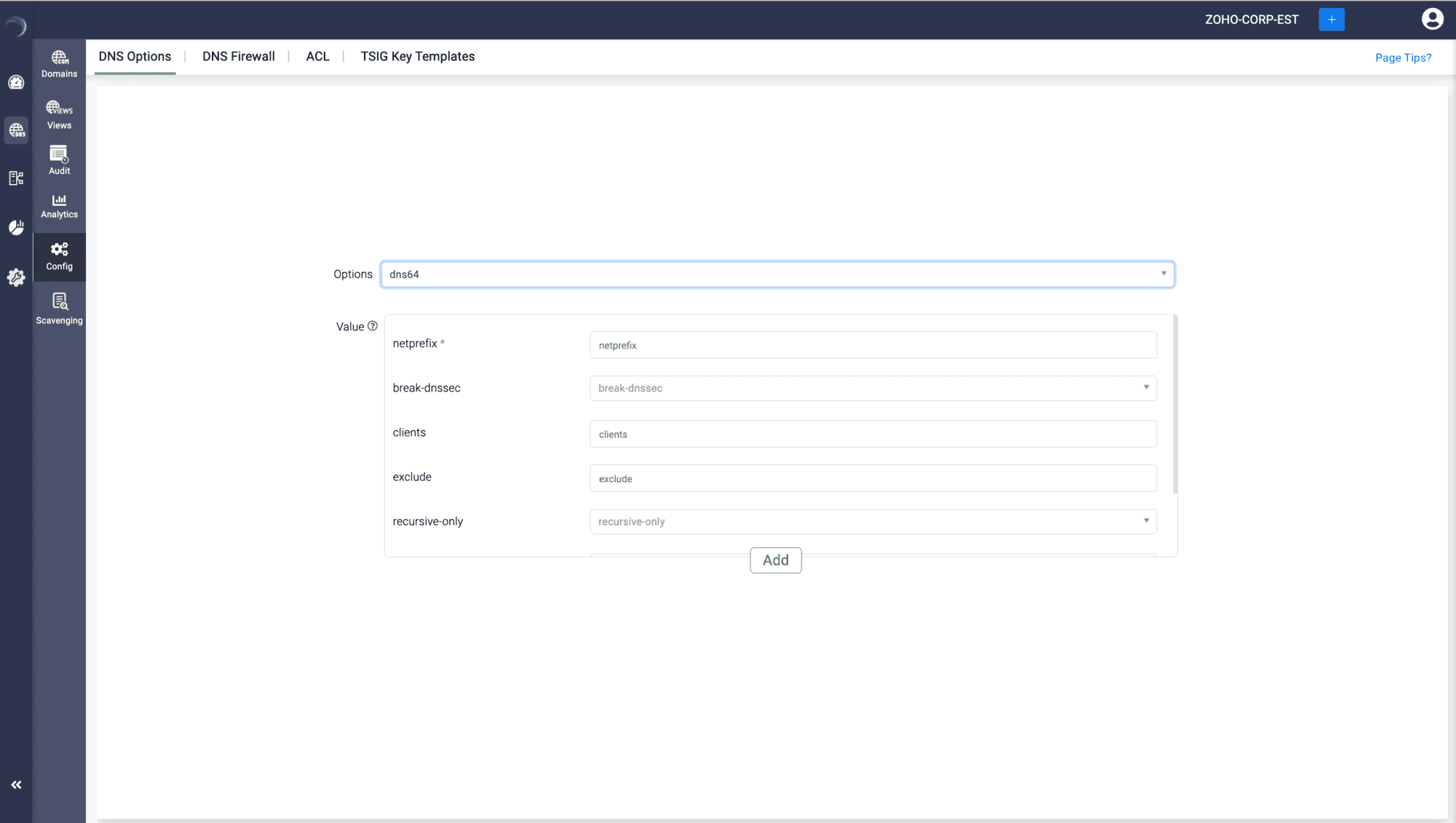Click the user profile avatar icon
The height and width of the screenshot is (823, 1456).
pyautogui.click(x=1431, y=19)
